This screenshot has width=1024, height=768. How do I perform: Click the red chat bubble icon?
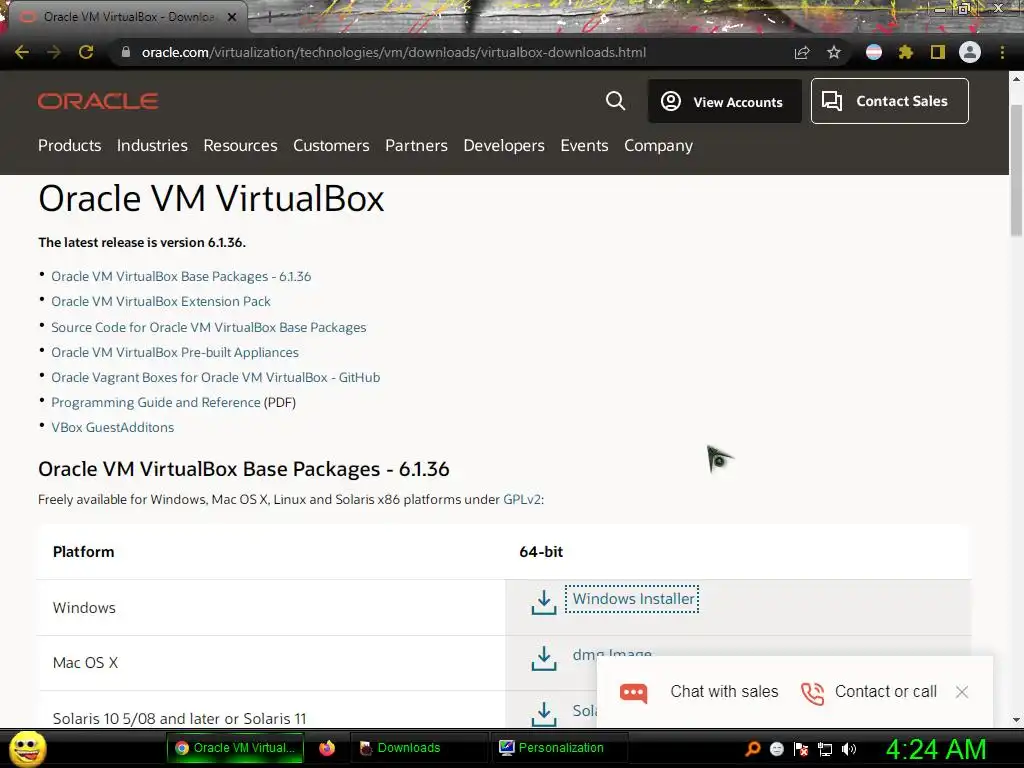click(633, 692)
